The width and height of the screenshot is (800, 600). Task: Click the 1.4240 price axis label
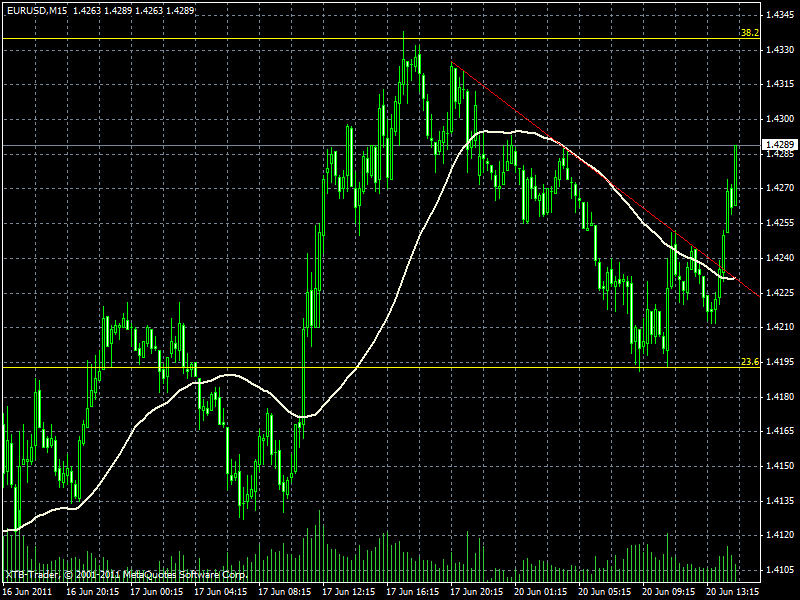click(x=780, y=258)
